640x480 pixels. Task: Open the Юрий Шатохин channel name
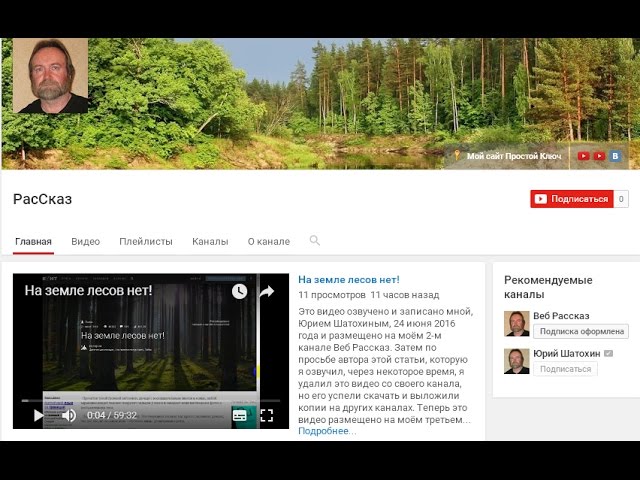click(567, 353)
